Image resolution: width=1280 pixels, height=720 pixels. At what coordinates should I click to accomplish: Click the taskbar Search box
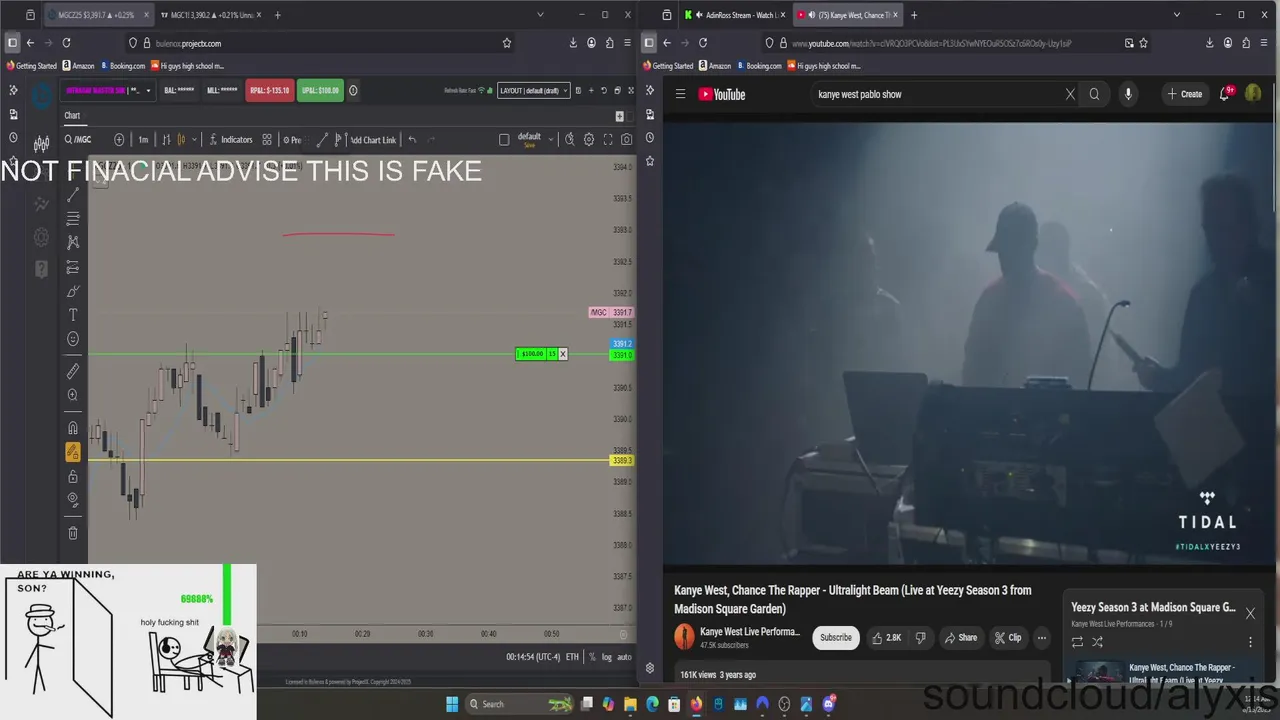[x=520, y=704]
